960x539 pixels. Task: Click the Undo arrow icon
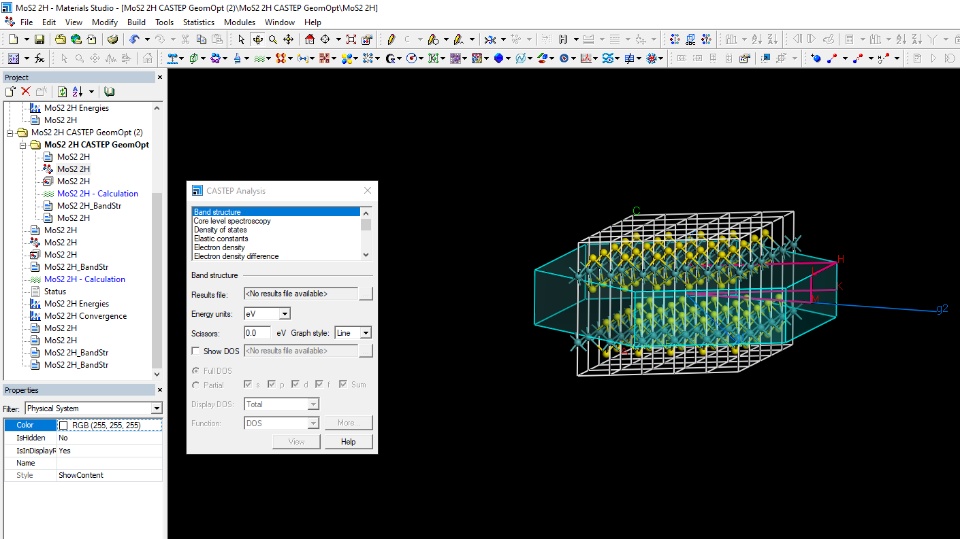point(134,40)
